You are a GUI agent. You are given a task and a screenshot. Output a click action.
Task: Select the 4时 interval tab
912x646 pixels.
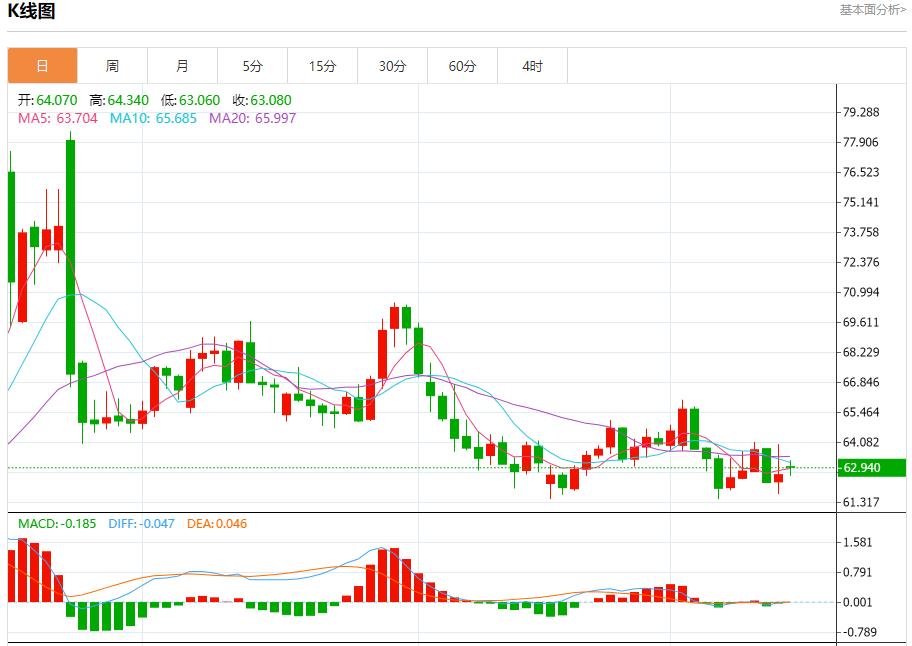tap(532, 65)
